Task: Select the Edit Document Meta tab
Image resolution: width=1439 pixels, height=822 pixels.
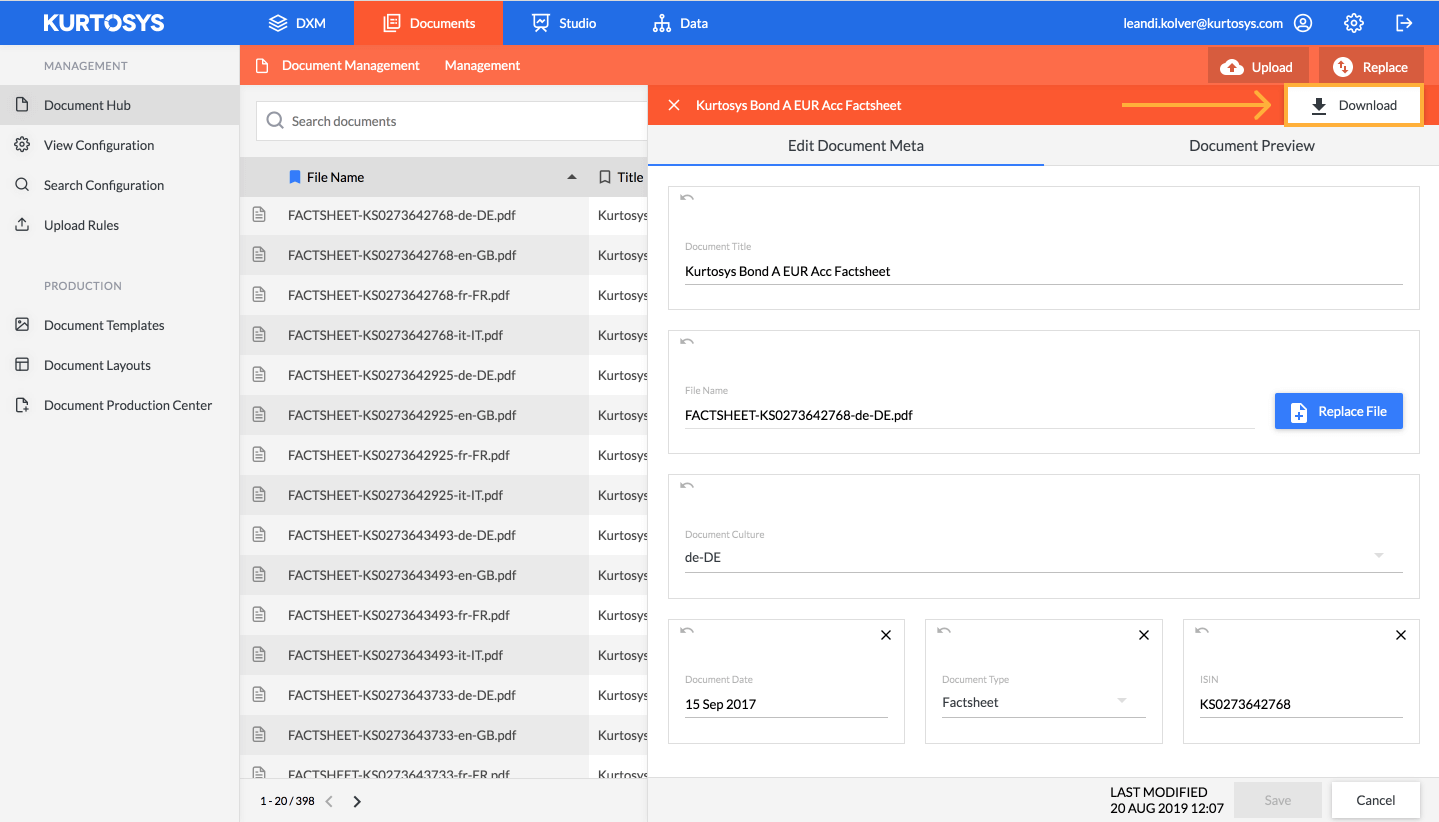Action: [x=856, y=145]
